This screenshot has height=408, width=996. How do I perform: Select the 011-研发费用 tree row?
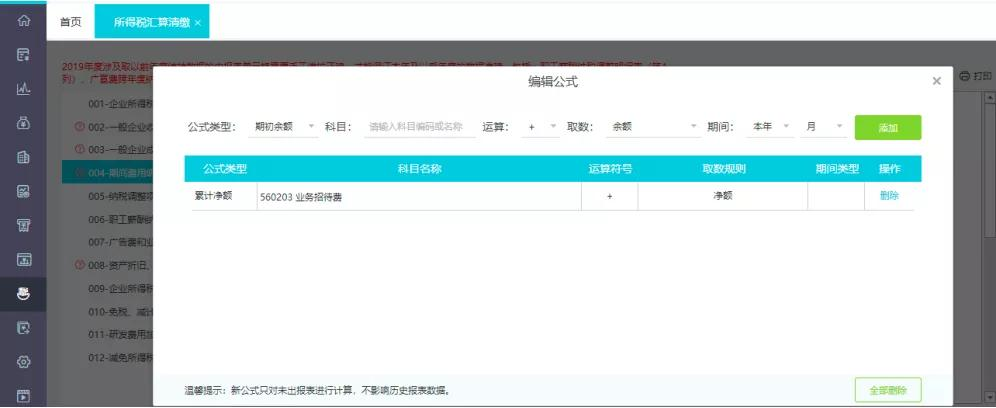pyautogui.click(x=108, y=334)
